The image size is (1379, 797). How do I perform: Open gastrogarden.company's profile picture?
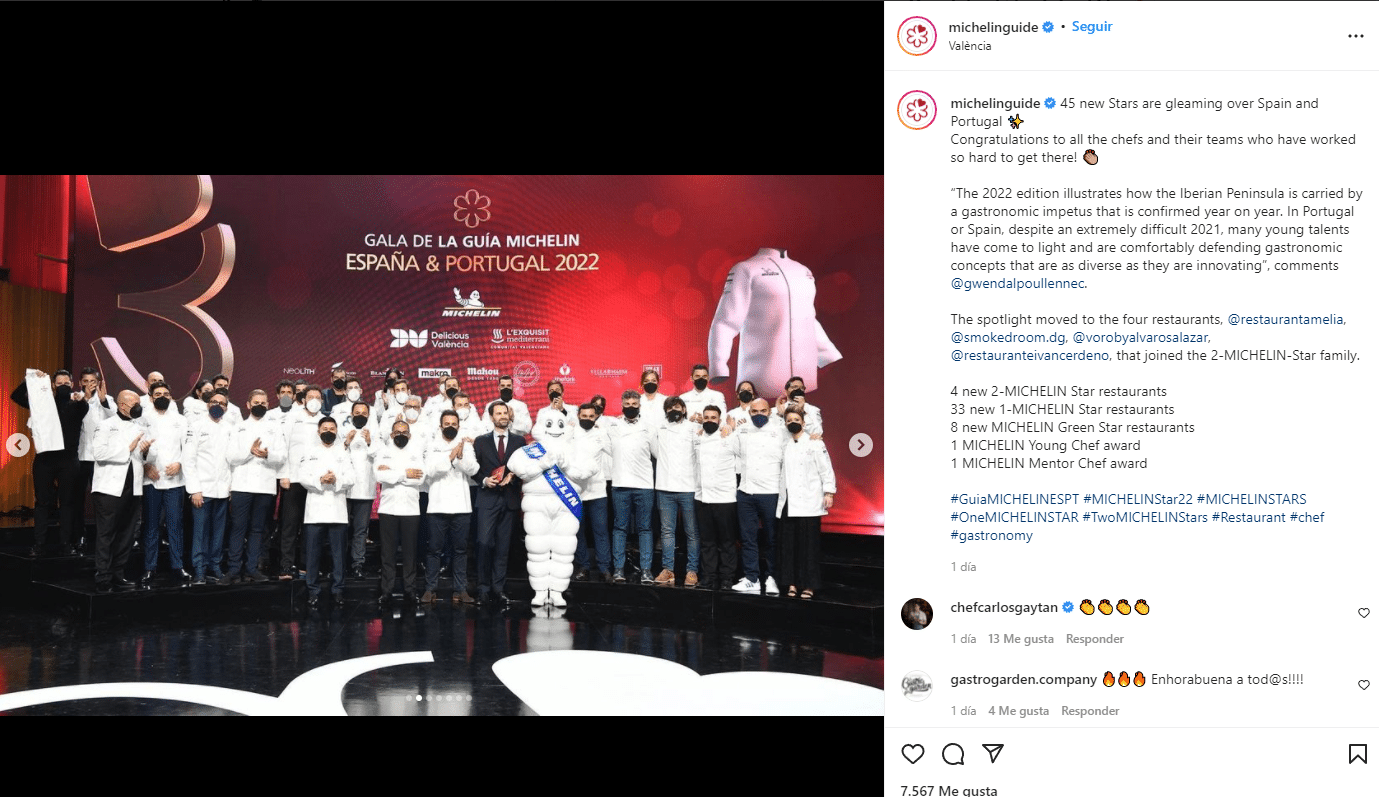[917, 685]
